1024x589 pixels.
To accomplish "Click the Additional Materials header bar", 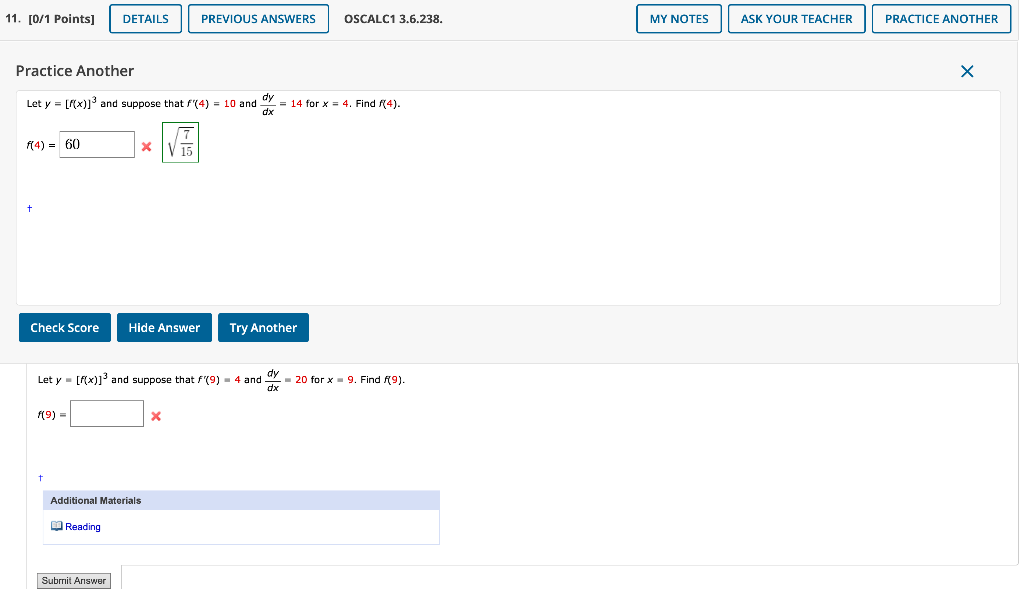I will (240, 499).
